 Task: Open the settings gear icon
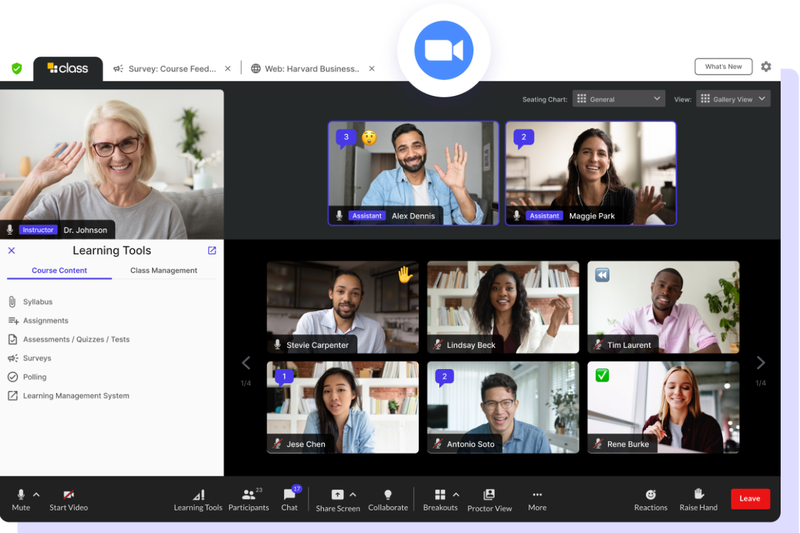click(766, 67)
